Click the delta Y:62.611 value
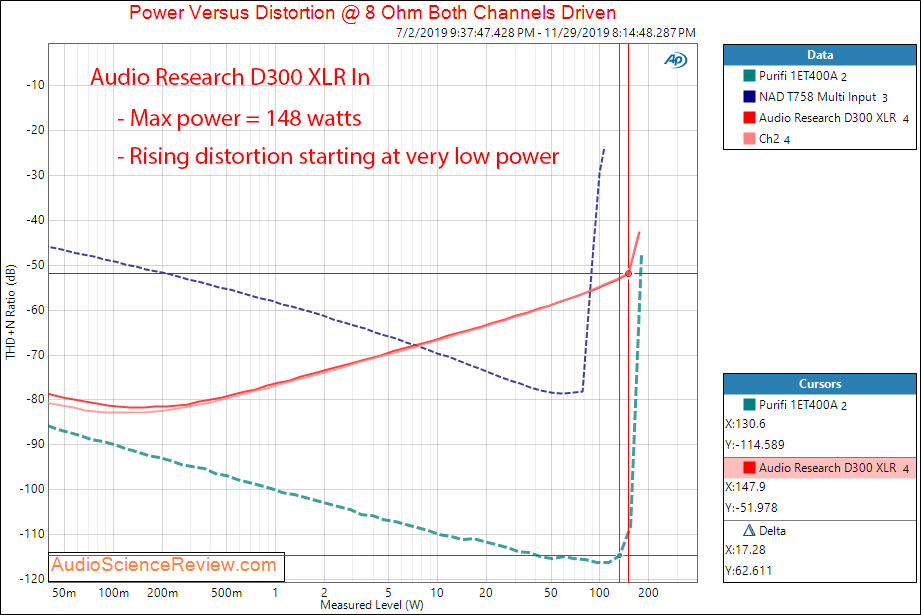Image resolution: width=921 pixels, height=615 pixels. 749,570
